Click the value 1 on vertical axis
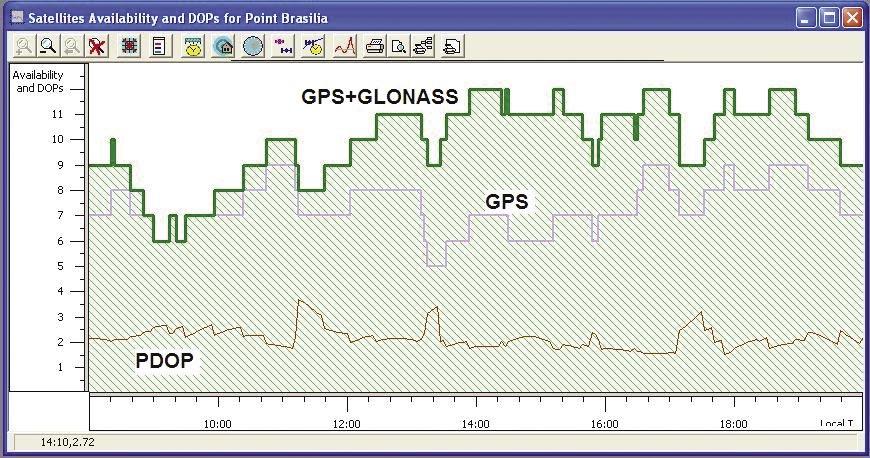The height and width of the screenshot is (458, 870). pos(60,368)
